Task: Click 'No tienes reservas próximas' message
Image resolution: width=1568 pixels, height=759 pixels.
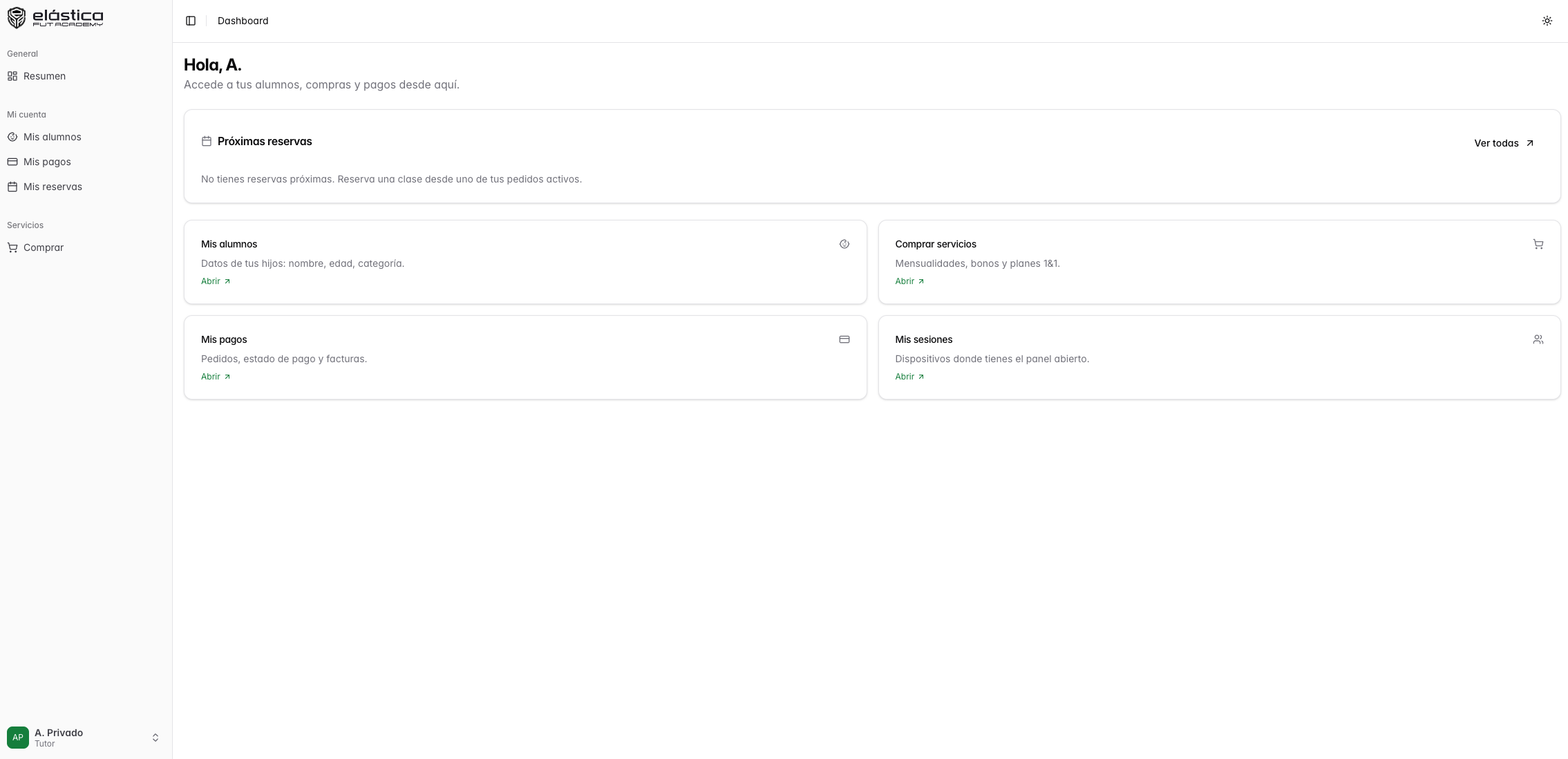Action: (391, 179)
